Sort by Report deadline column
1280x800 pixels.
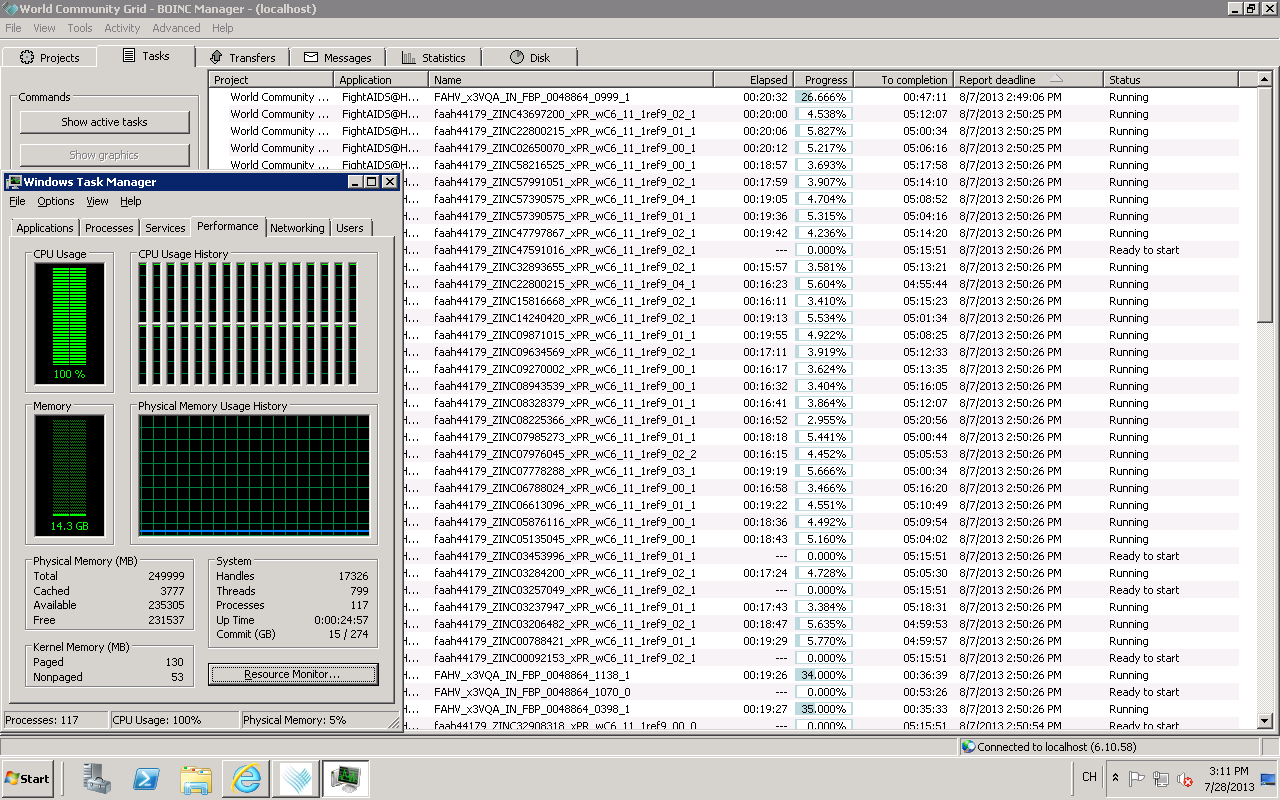point(1028,79)
